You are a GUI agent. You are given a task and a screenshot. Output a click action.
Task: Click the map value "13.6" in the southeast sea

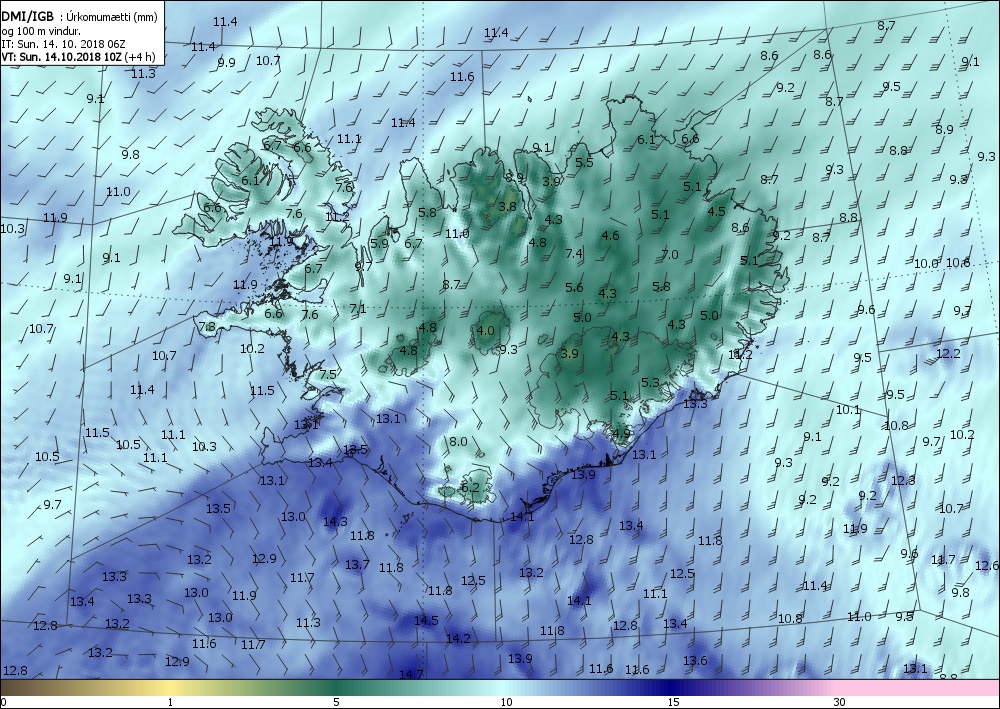695,661
